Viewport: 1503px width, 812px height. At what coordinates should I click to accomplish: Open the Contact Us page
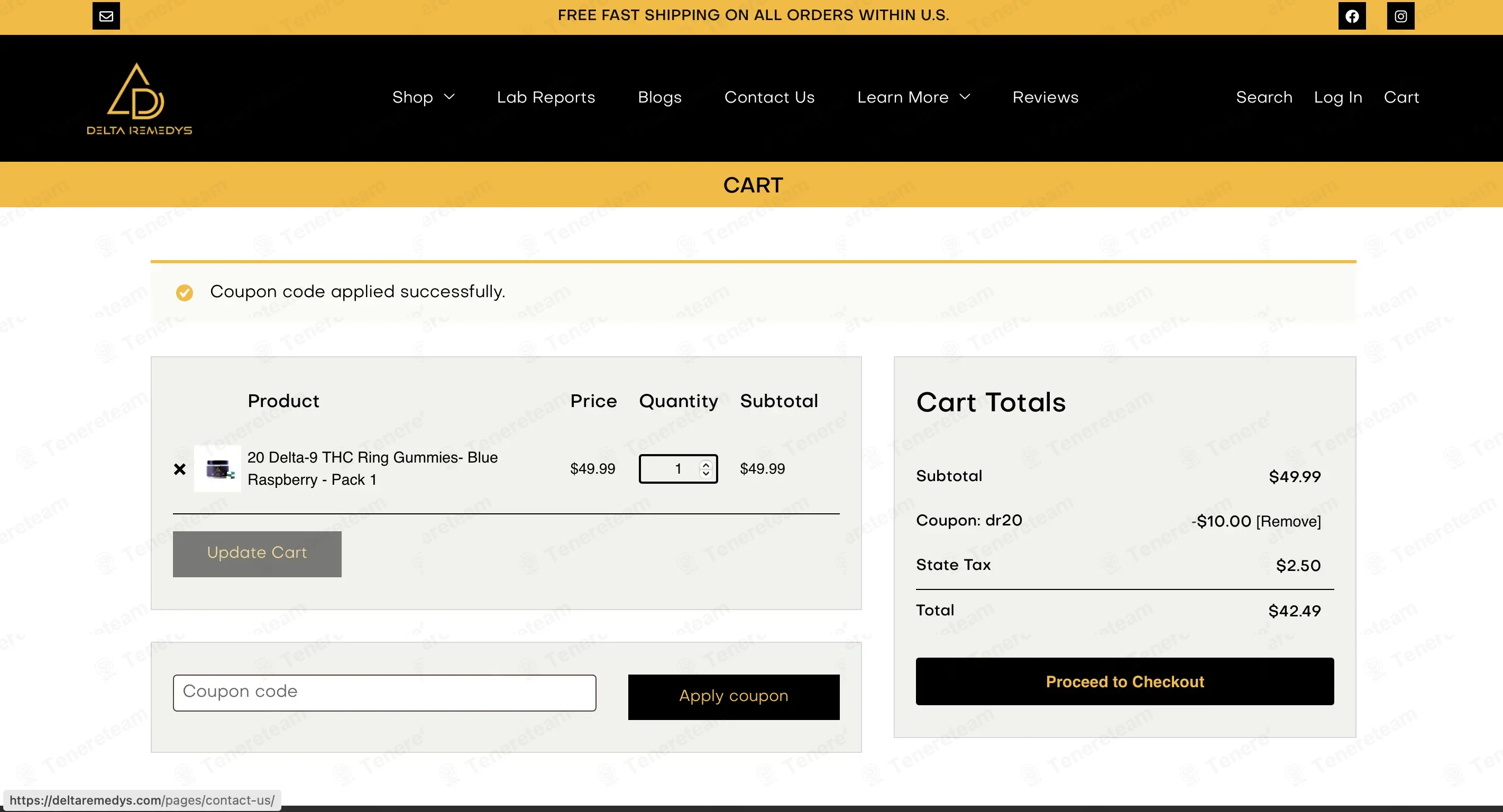coord(769,97)
